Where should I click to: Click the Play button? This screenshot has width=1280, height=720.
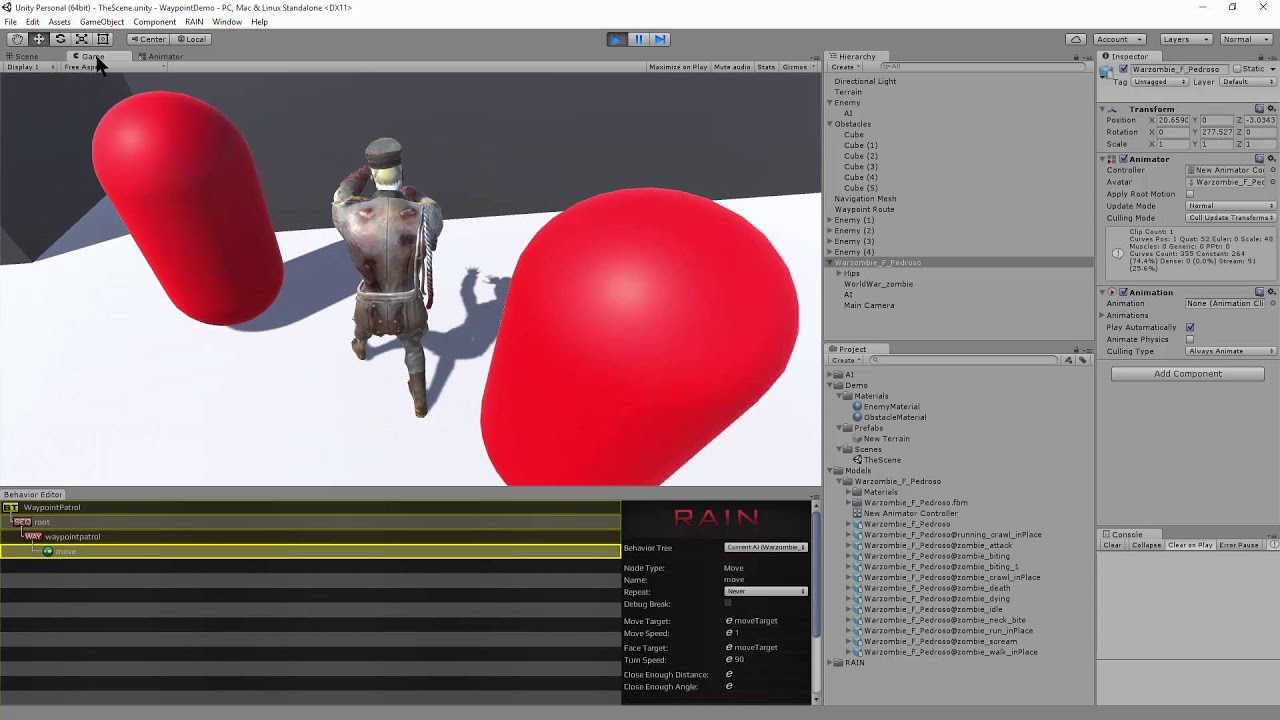pyautogui.click(x=617, y=39)
